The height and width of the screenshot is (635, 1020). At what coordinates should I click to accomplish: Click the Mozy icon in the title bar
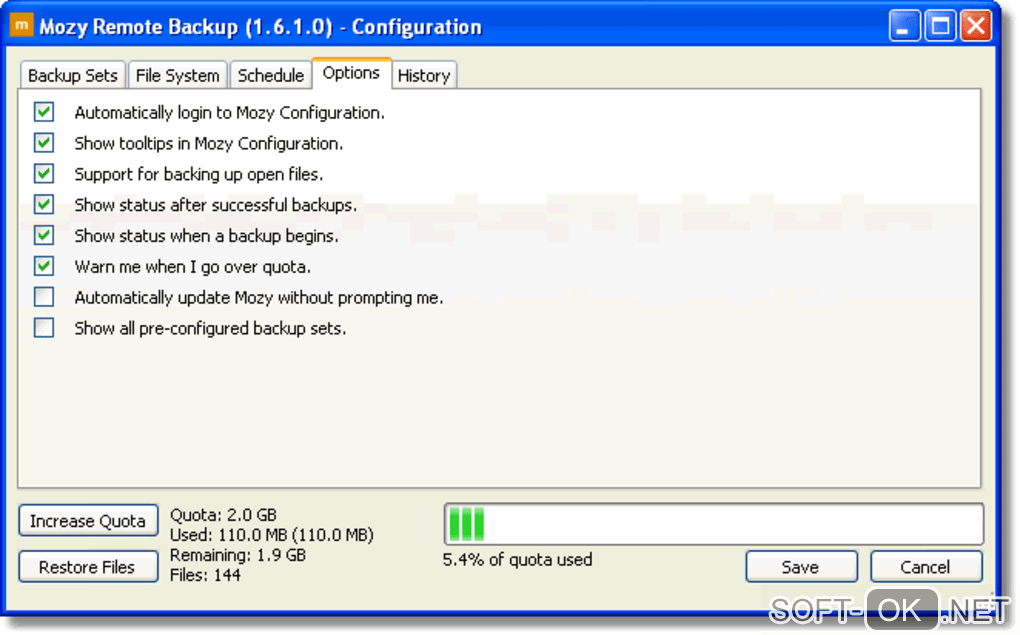(21, 26)
